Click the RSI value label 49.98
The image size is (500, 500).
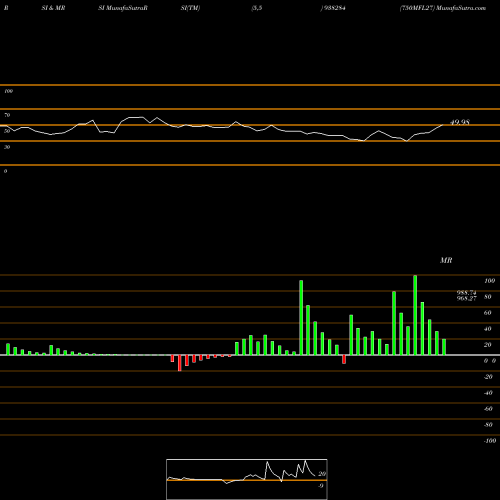coord(460,122)
